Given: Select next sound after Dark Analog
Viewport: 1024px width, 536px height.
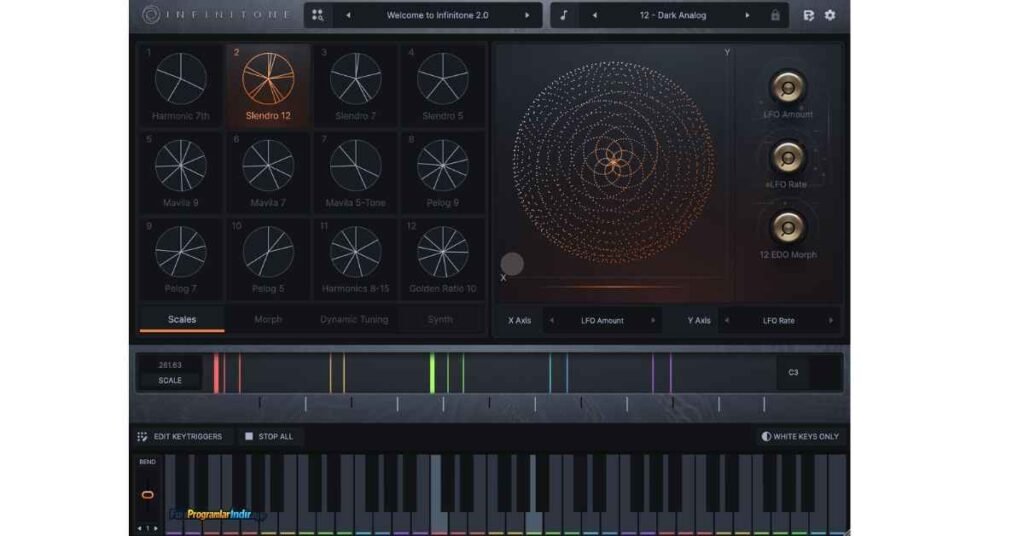Looking at the screenshot, I should 747,15.
